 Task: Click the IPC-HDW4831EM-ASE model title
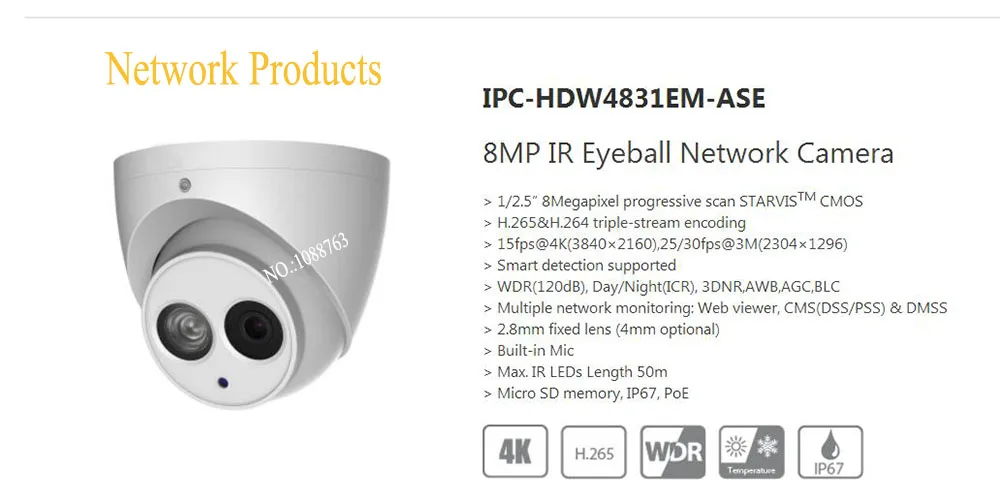point(624,98)
